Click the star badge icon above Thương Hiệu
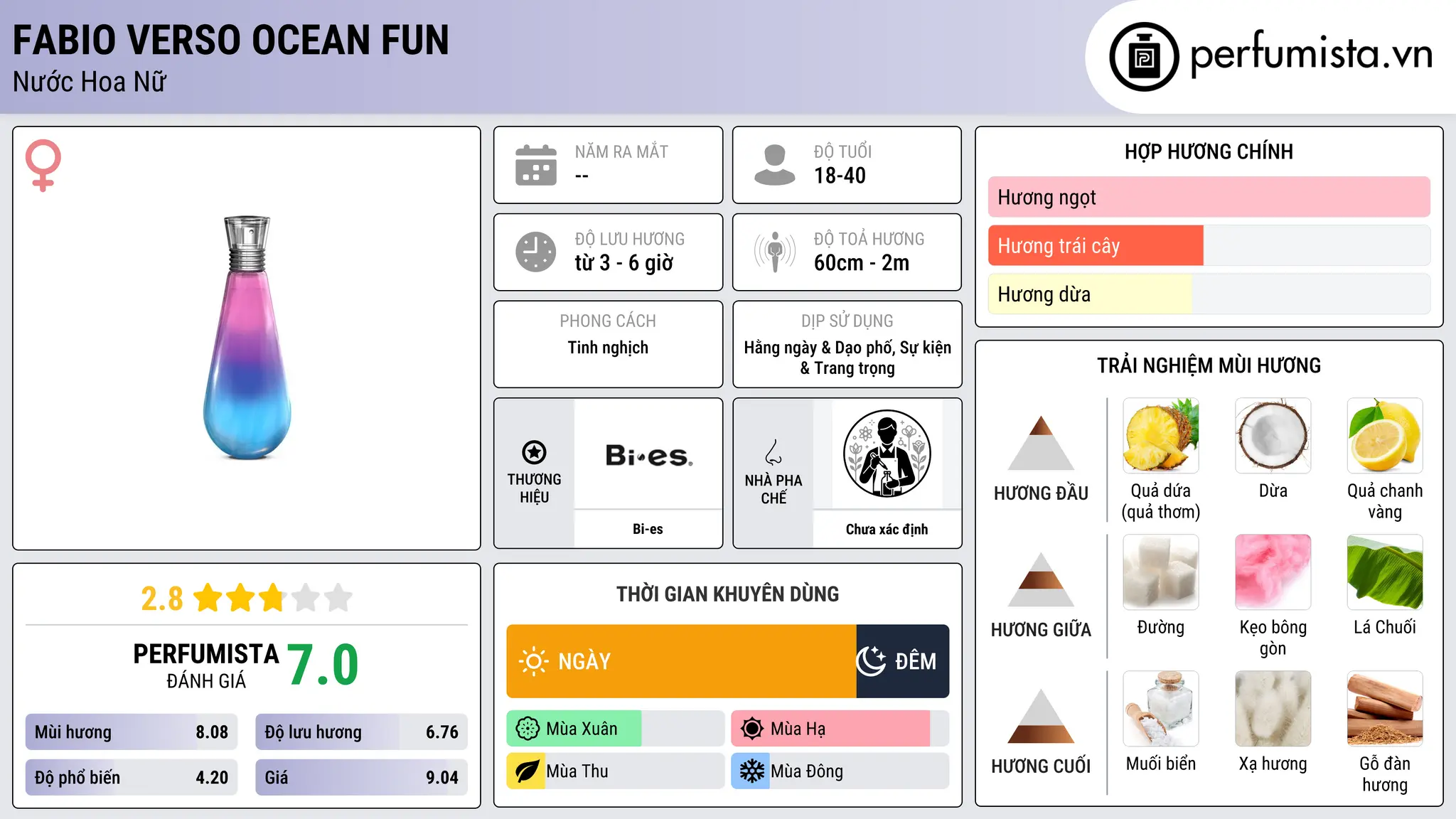This screenshot has height=819, width=1456. (534, 452)
